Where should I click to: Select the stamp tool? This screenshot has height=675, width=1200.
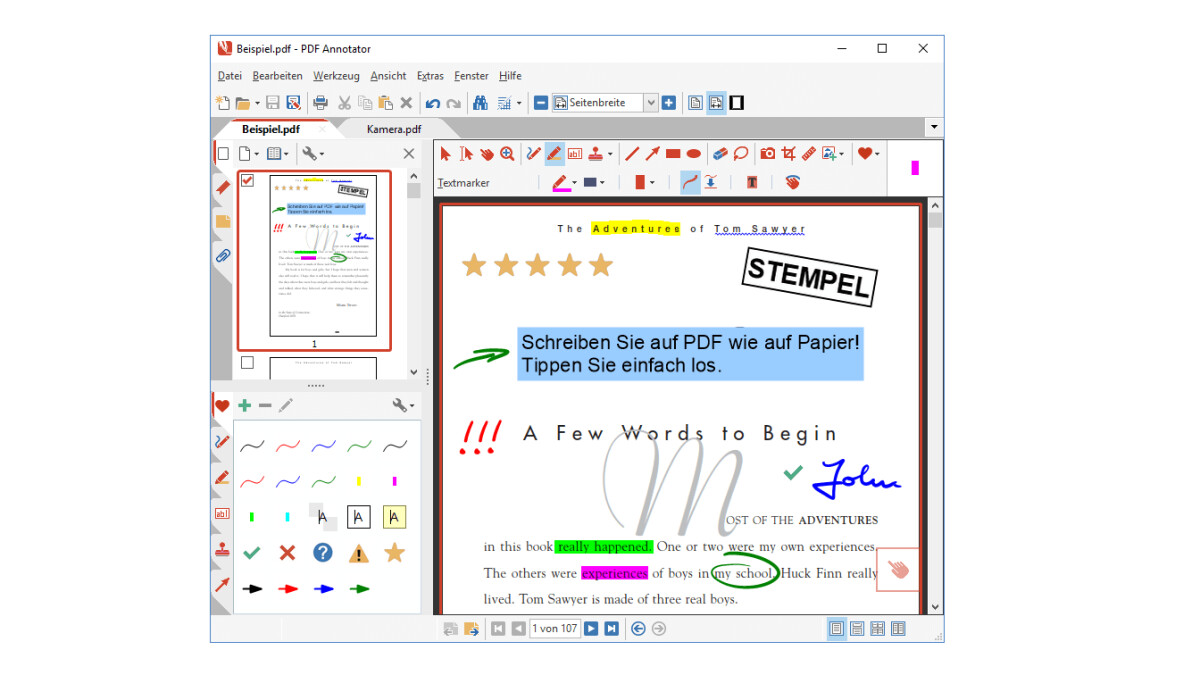point(596,154)
